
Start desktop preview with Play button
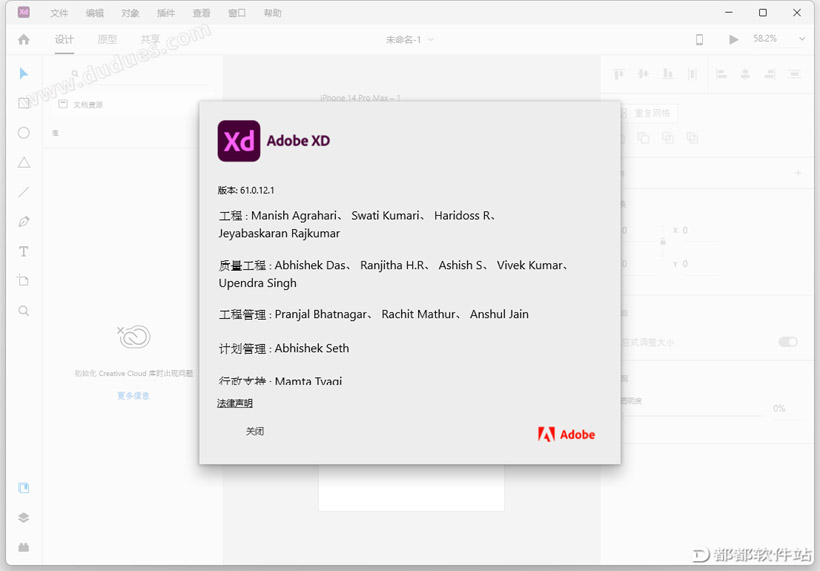click(734, 39)
